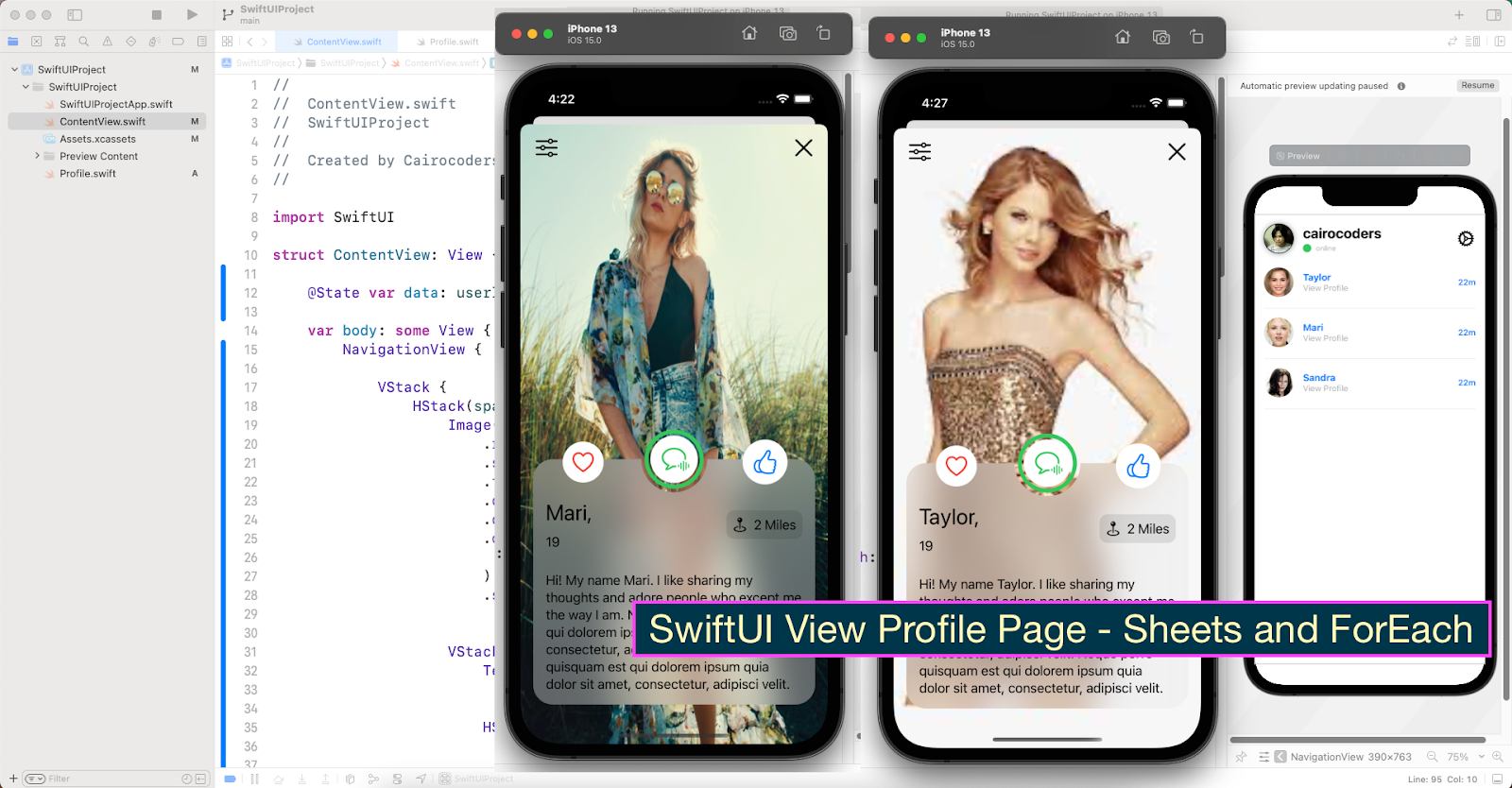Toggle breakpoints activation in debug bar
Viewport: 1512px width, 788px height.
230,779
